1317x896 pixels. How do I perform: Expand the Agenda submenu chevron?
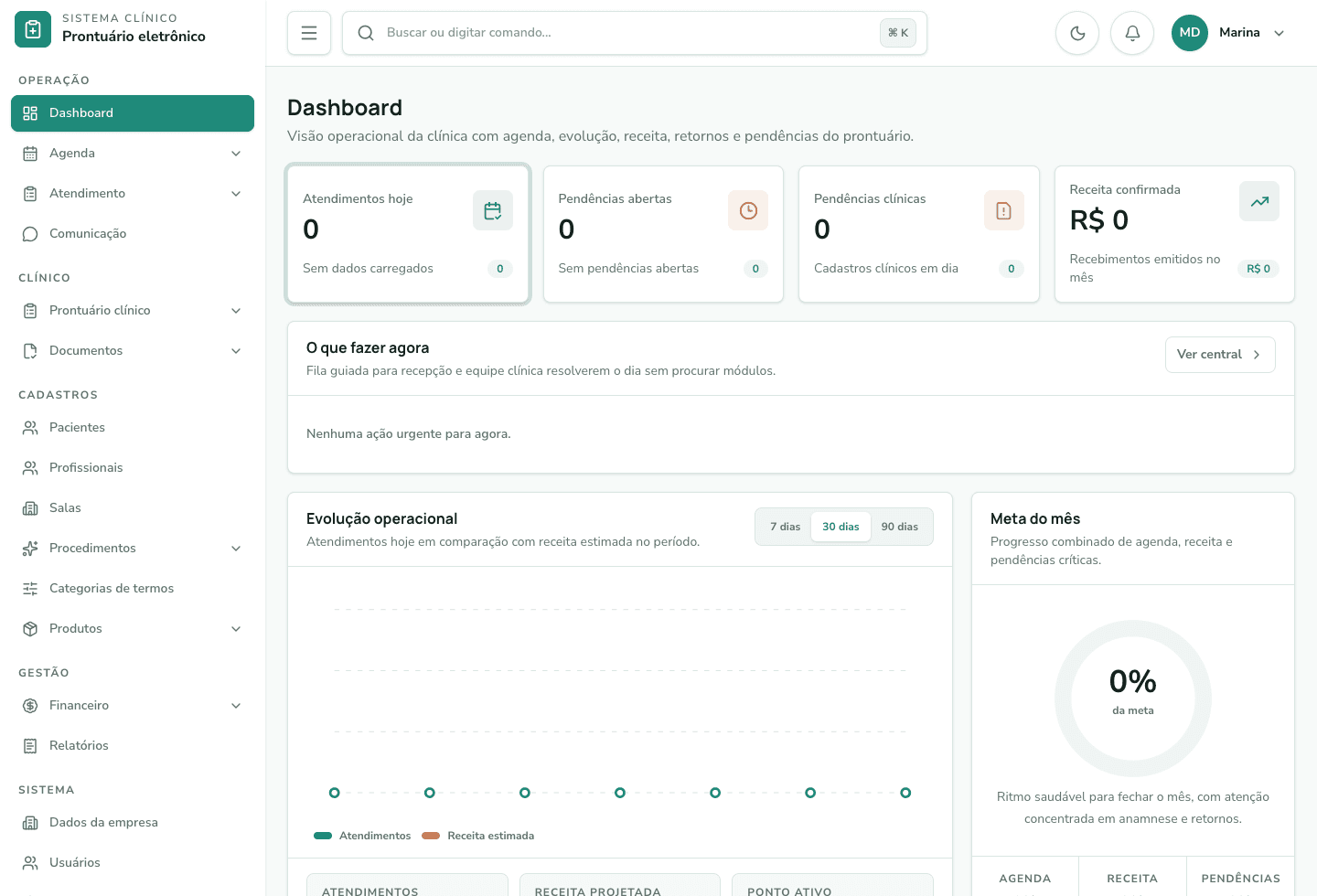tap(236, 154)
